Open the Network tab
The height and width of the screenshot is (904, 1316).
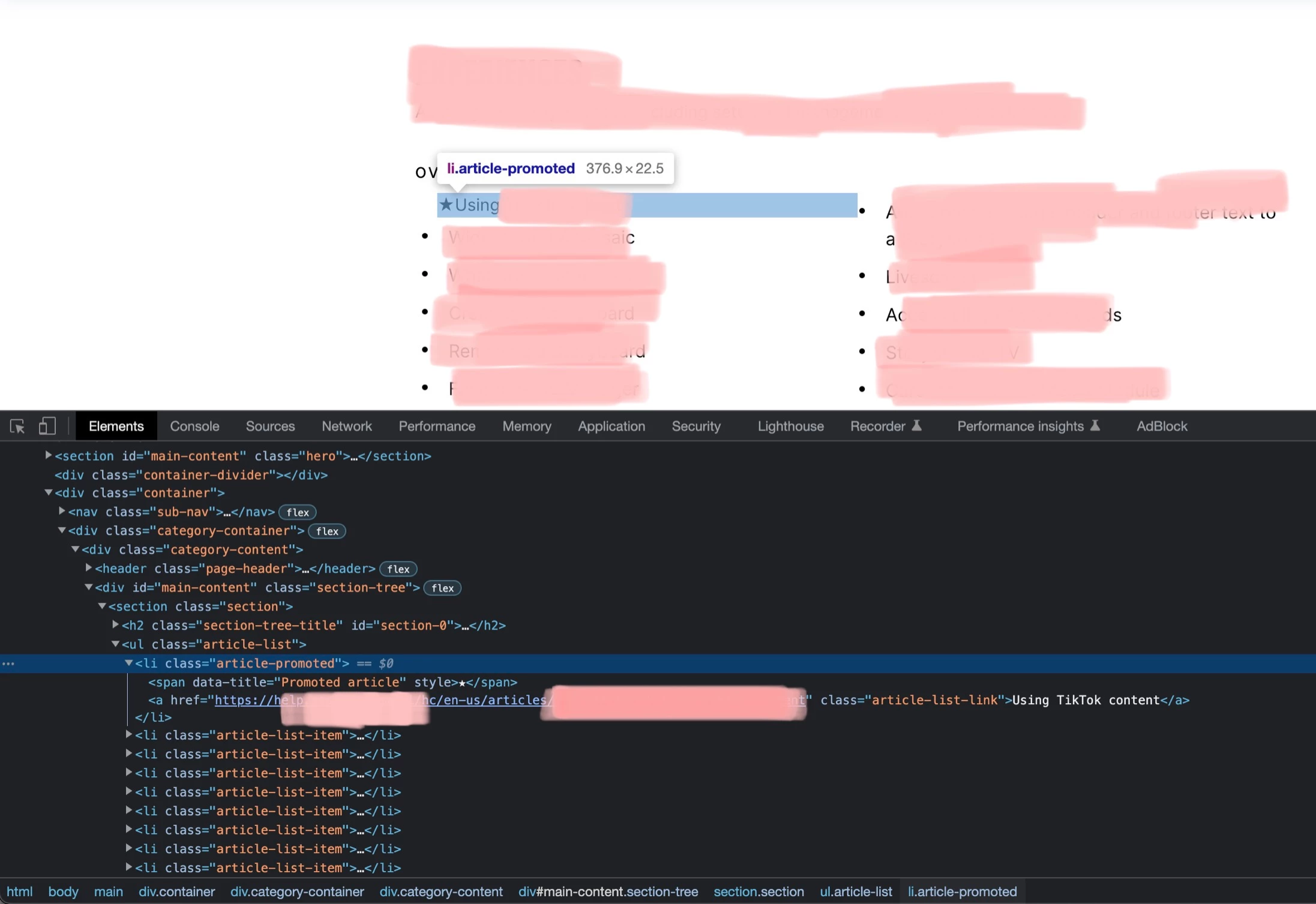click(346, 427)
